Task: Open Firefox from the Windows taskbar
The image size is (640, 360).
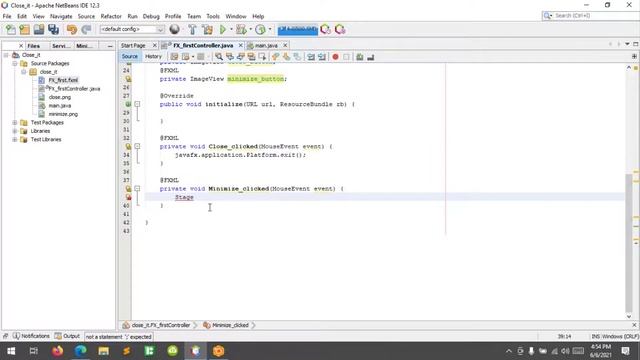Action: [x=57, y=351]
